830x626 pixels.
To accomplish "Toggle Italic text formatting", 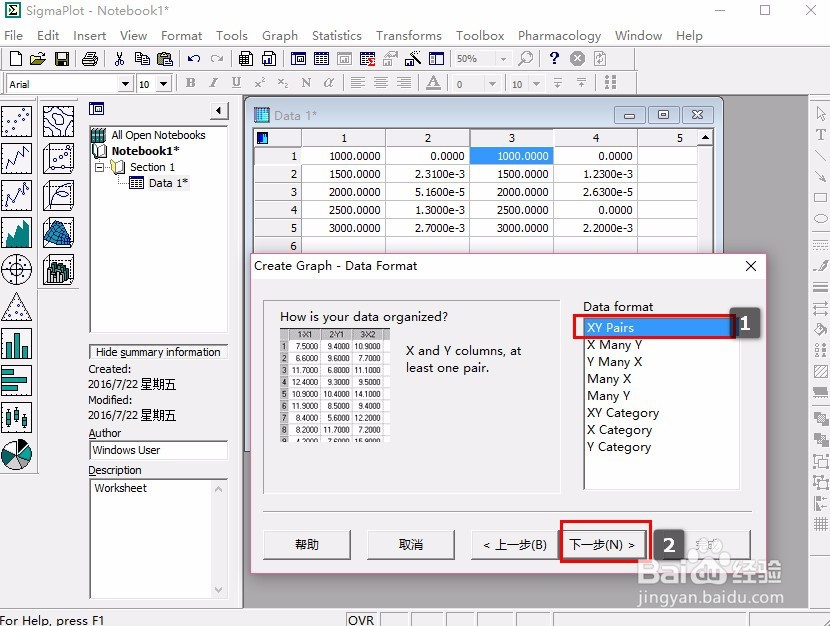I will click(x=213, y=83).
